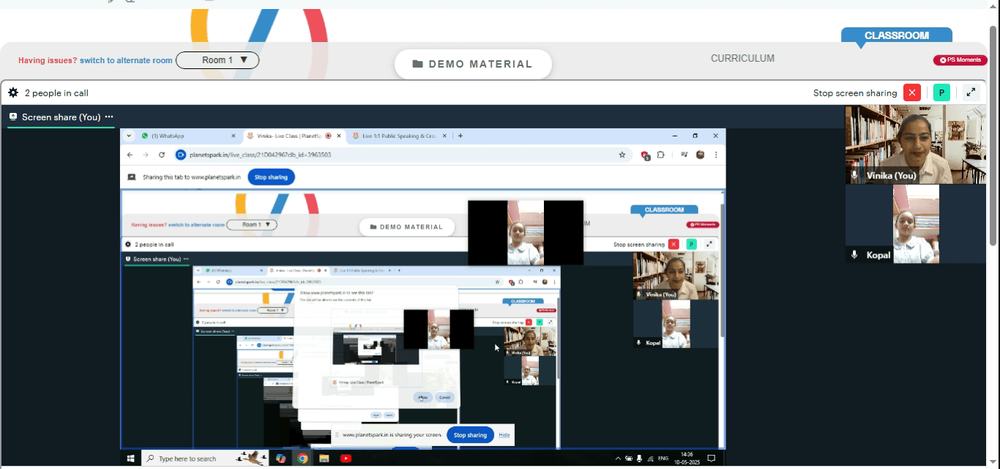Click DEMO MATERIAL inside the large shared Chrome page
This screenshot has width=1000, height=469.
click(407, 227)
